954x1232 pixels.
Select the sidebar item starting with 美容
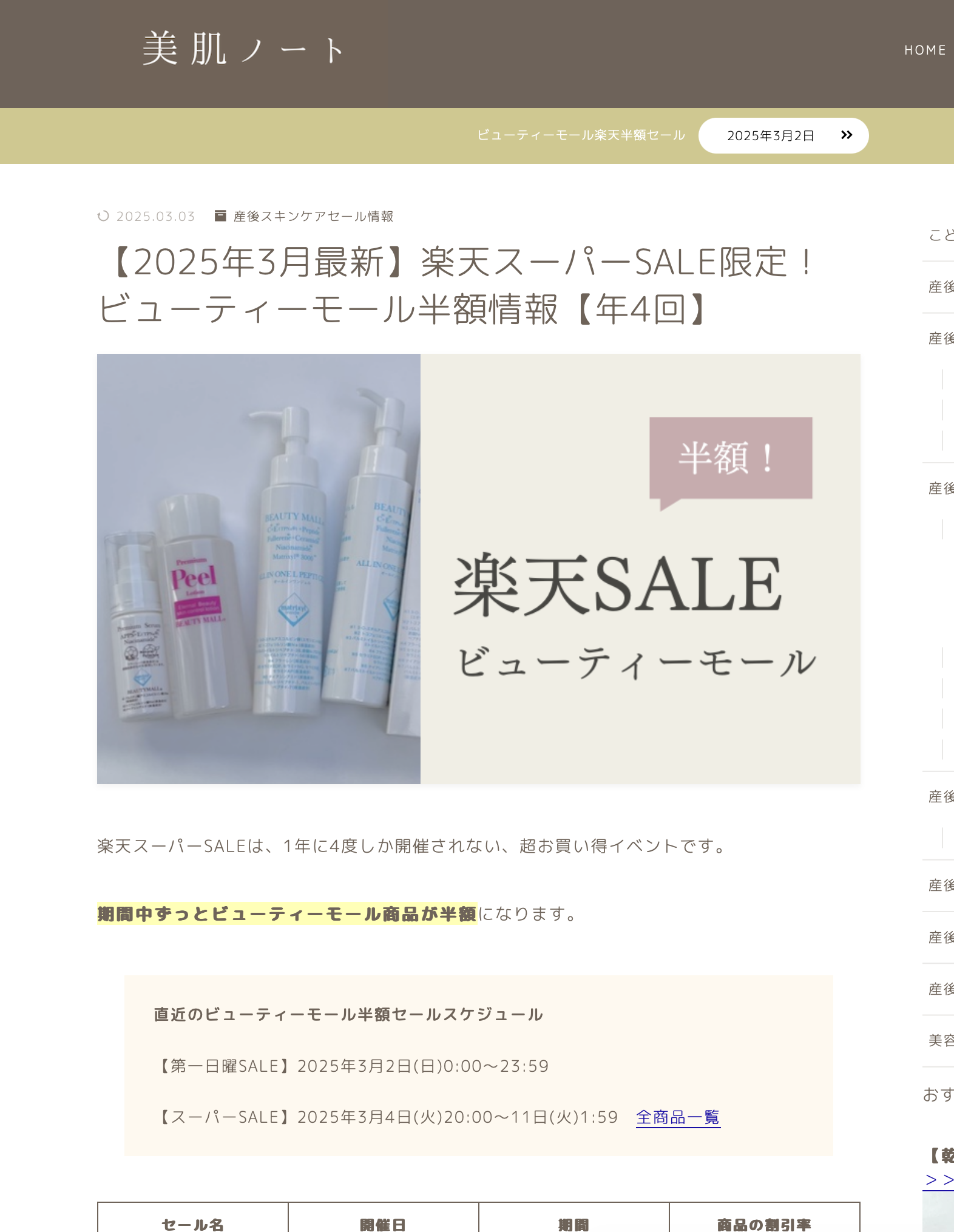(939, 1040)
